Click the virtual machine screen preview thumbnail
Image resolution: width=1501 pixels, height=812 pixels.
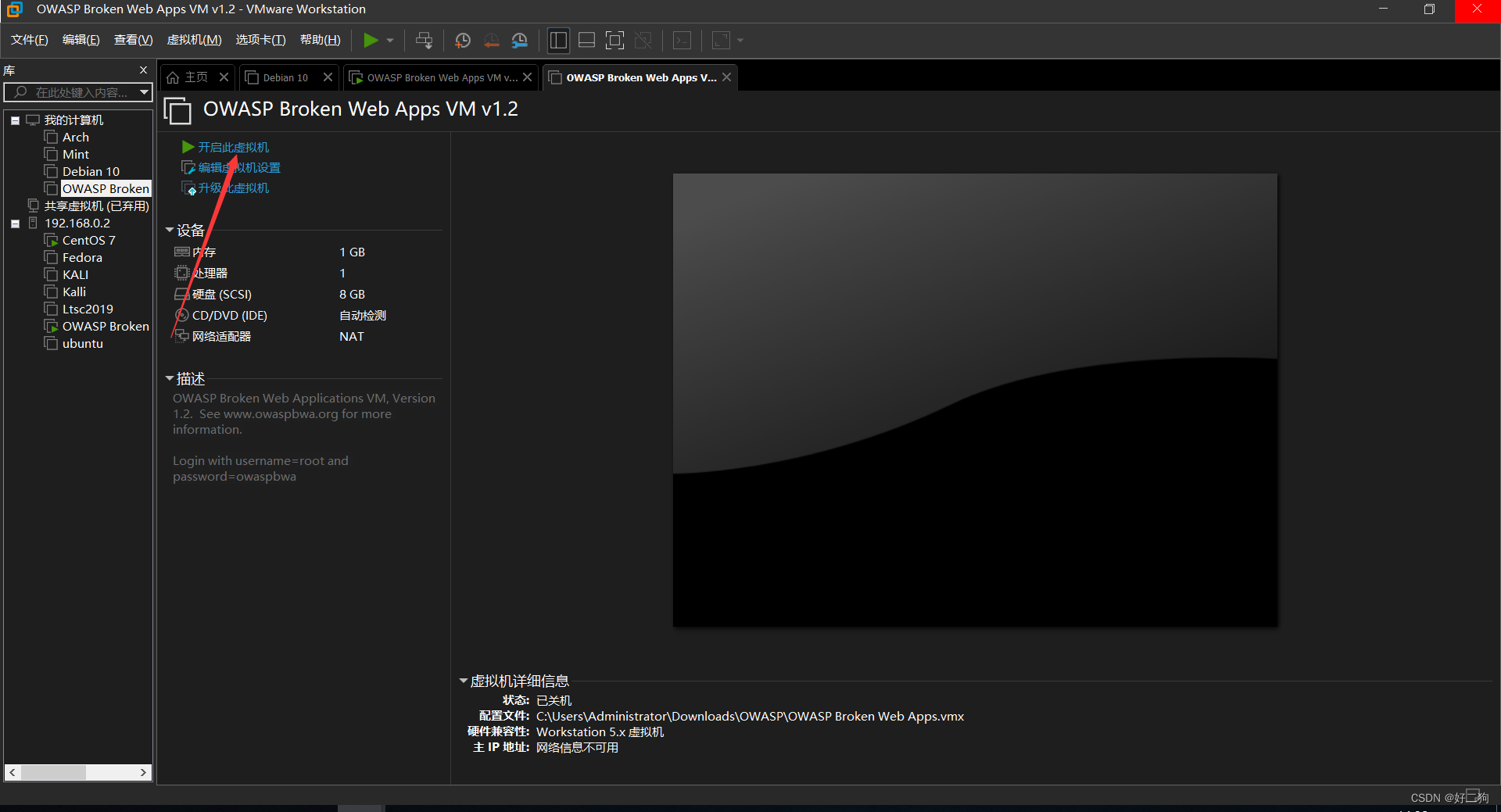pyautogui.click(x=975, y=399)
